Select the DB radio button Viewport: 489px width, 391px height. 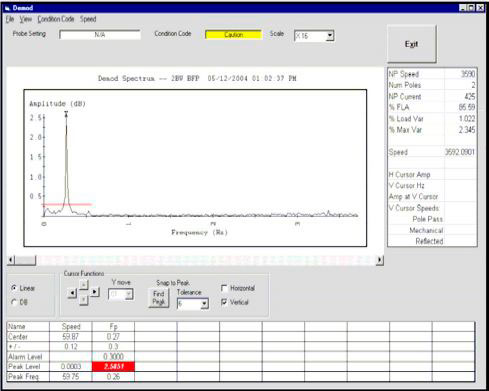point(14,302)
